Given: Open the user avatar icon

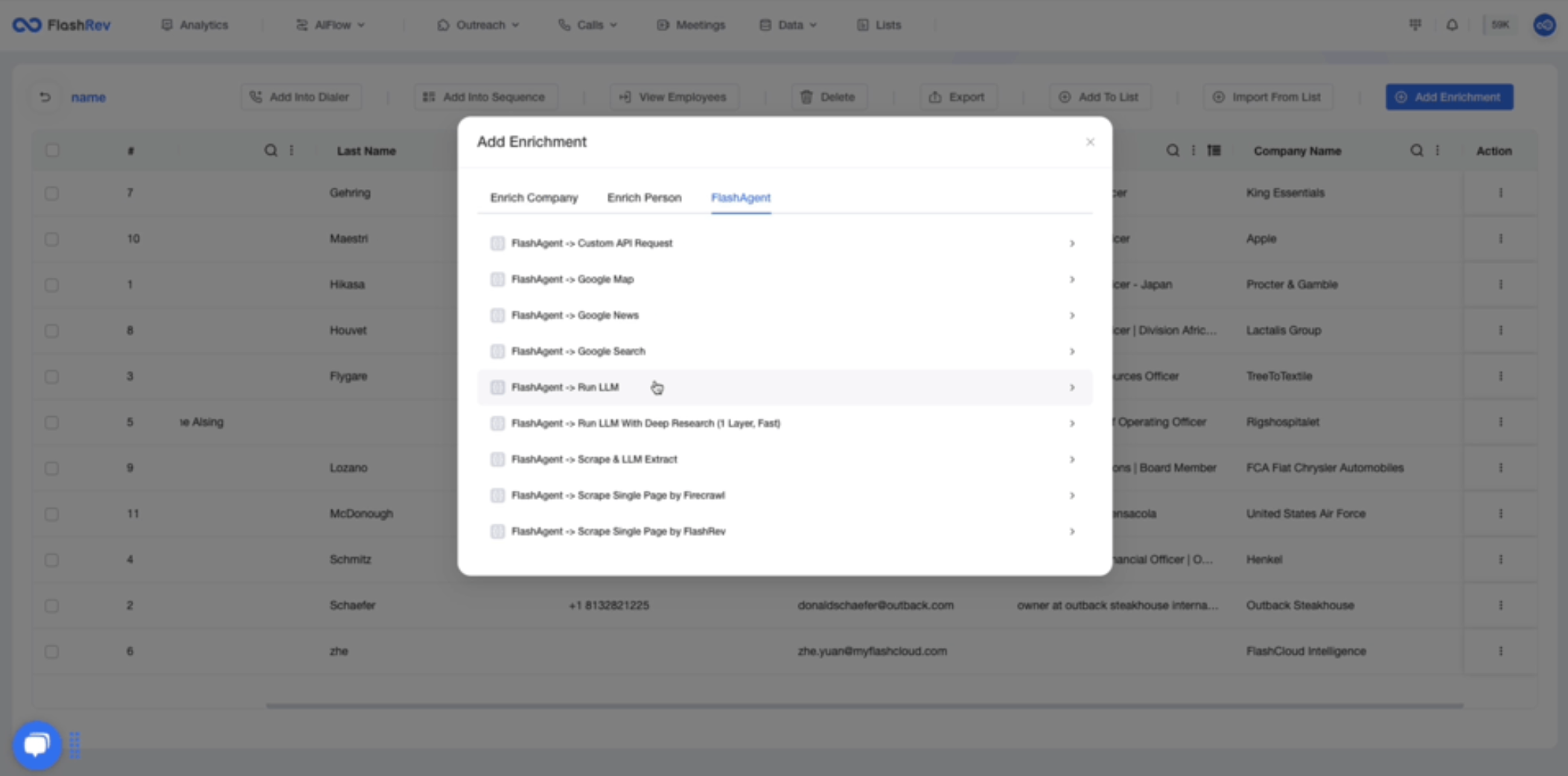Looking at the screenshot, I should (1544, 25).
